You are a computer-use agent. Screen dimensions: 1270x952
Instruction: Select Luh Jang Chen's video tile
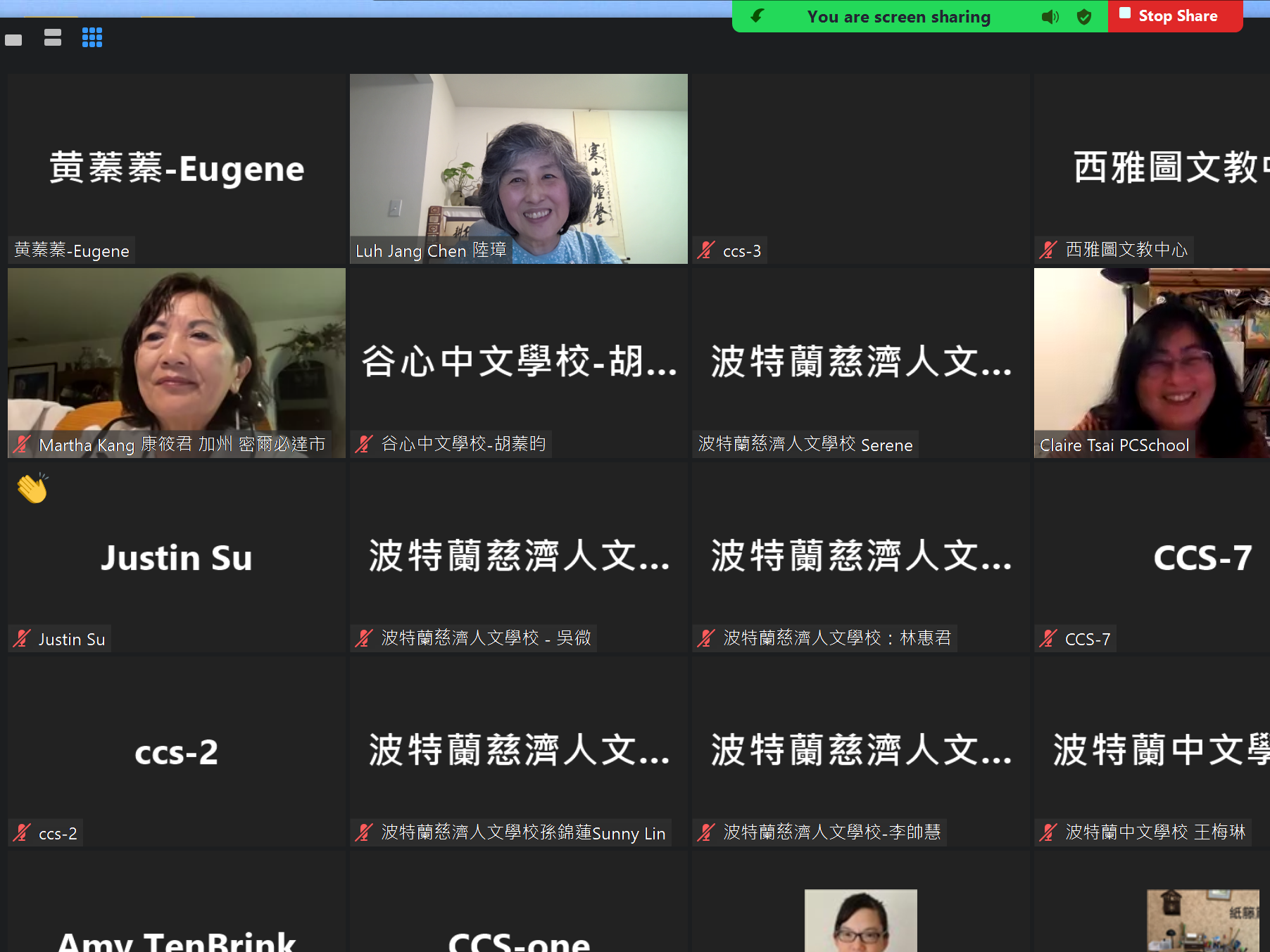click(518, 169)
